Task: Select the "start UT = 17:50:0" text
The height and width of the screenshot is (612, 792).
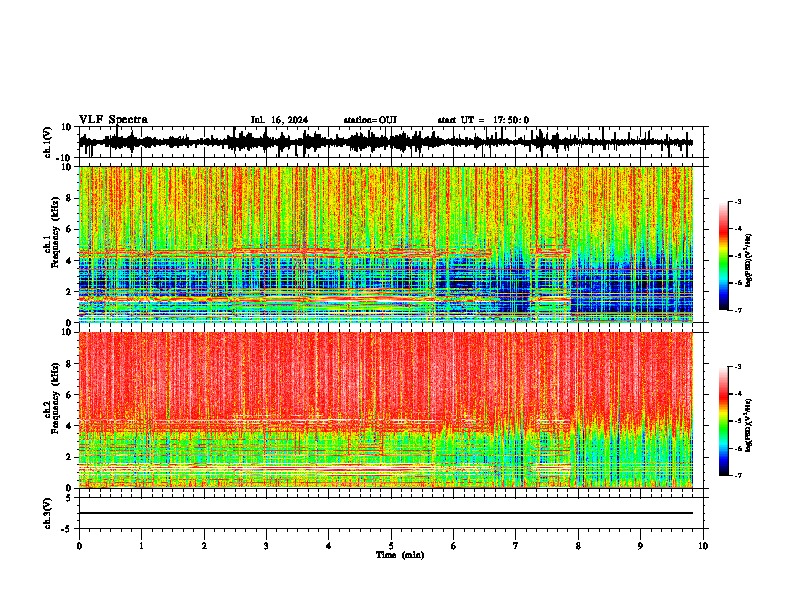Action: tap(483, 120)
